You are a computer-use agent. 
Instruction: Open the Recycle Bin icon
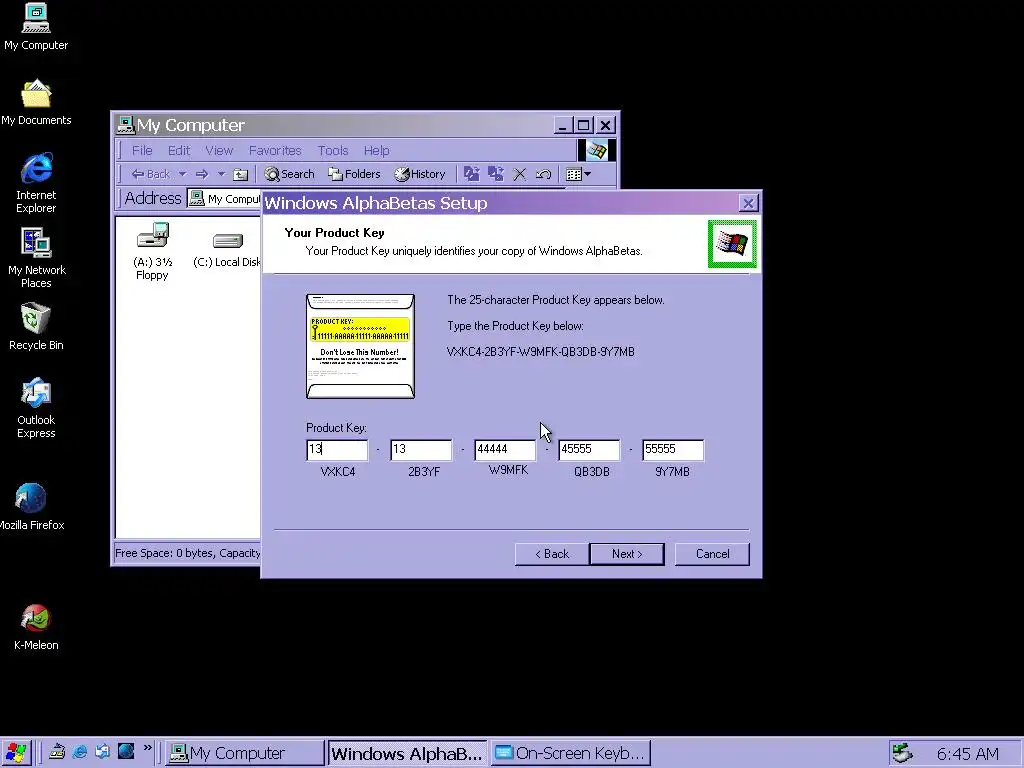click(36, 327)
